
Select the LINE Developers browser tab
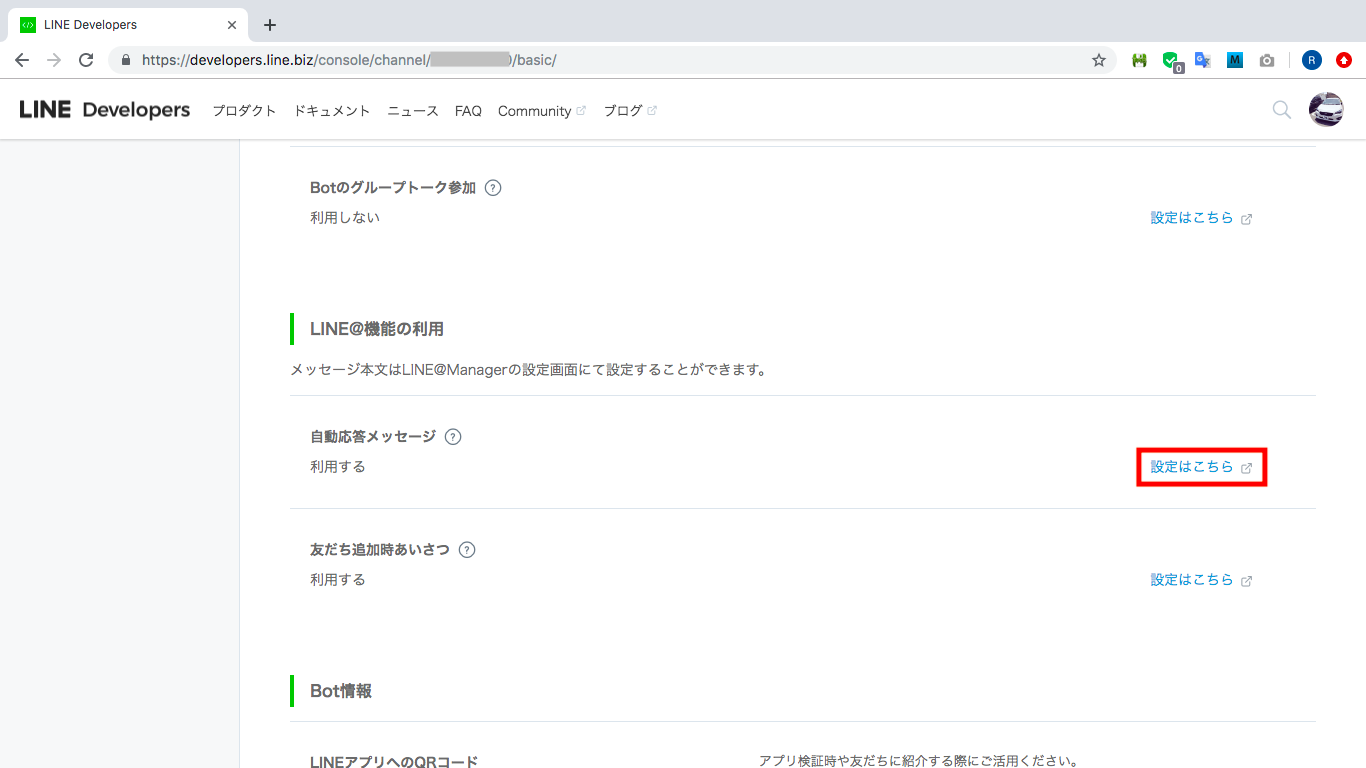(x=127, y=25)
